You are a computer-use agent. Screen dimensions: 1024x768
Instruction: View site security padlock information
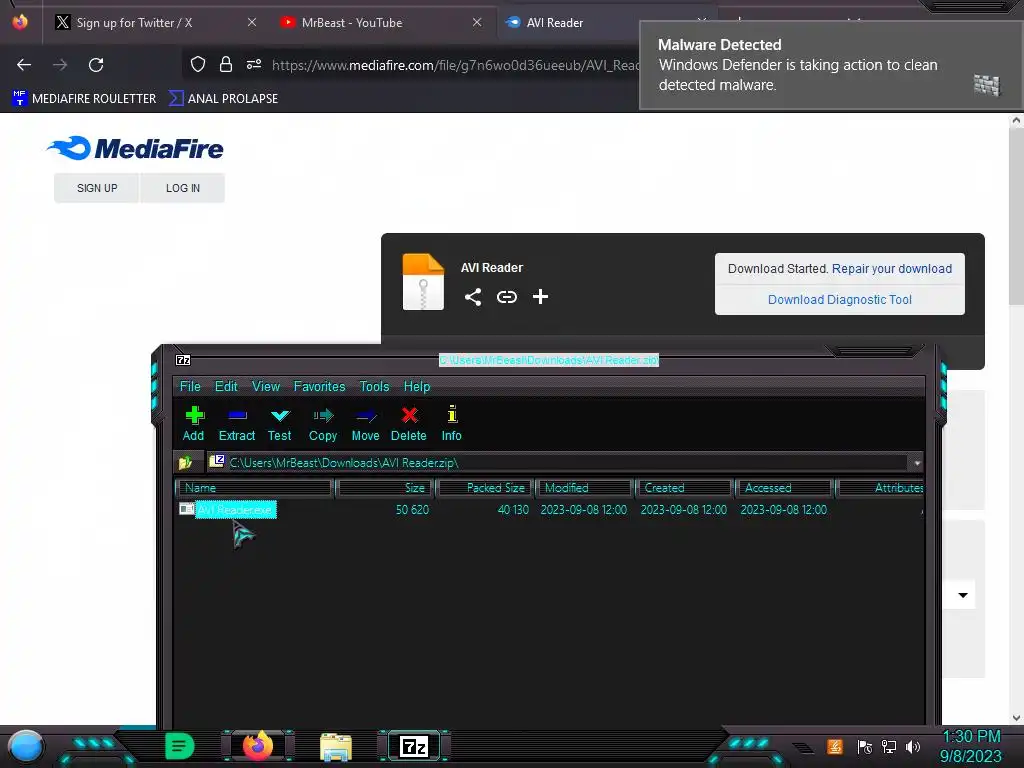(x=226, y=64)
